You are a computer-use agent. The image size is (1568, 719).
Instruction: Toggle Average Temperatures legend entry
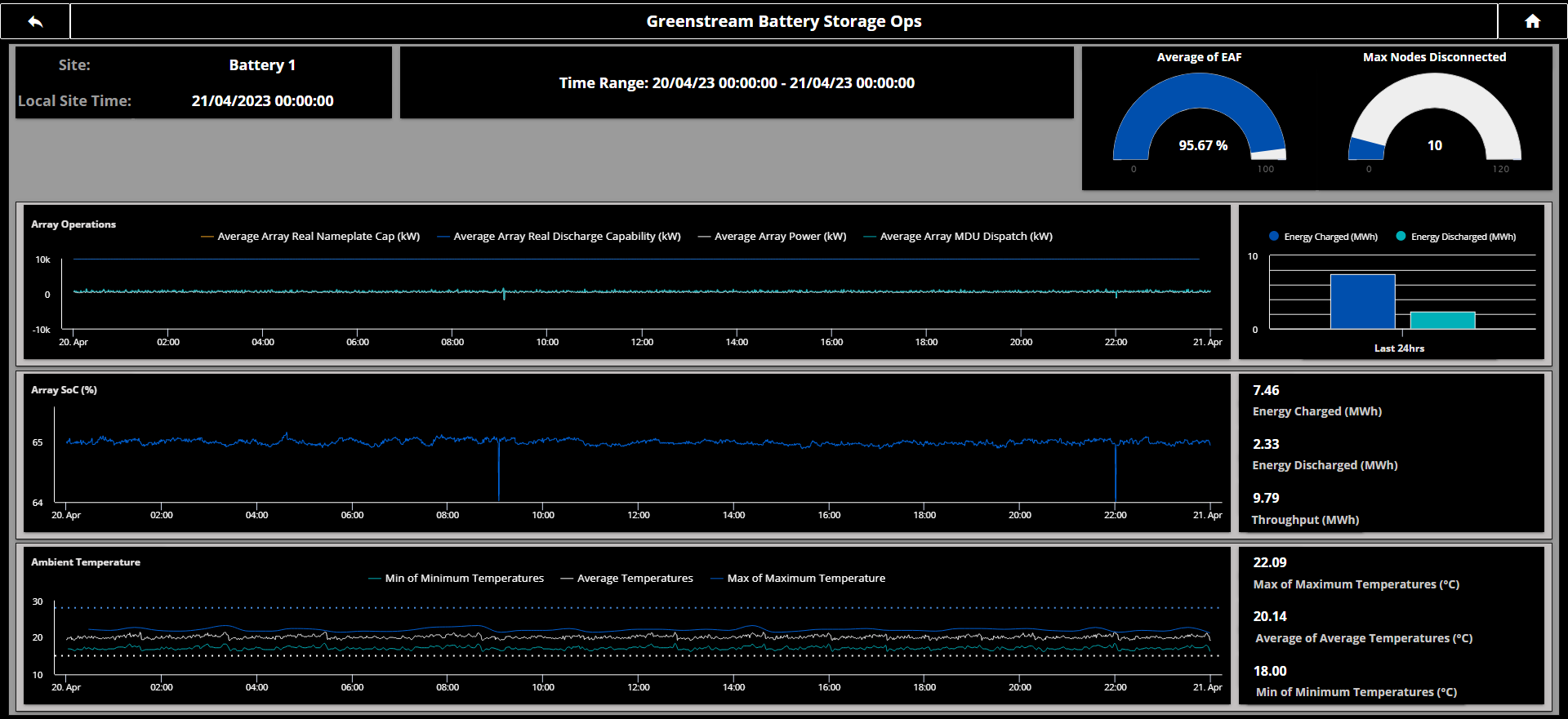(626, 579)
